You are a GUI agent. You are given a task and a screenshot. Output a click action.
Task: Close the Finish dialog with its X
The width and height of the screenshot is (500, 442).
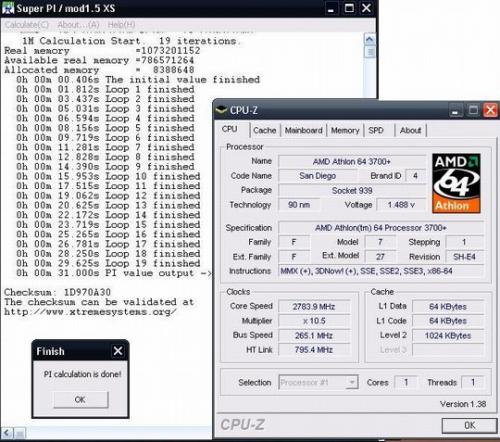pyautogui.click(x=118, y=351)
